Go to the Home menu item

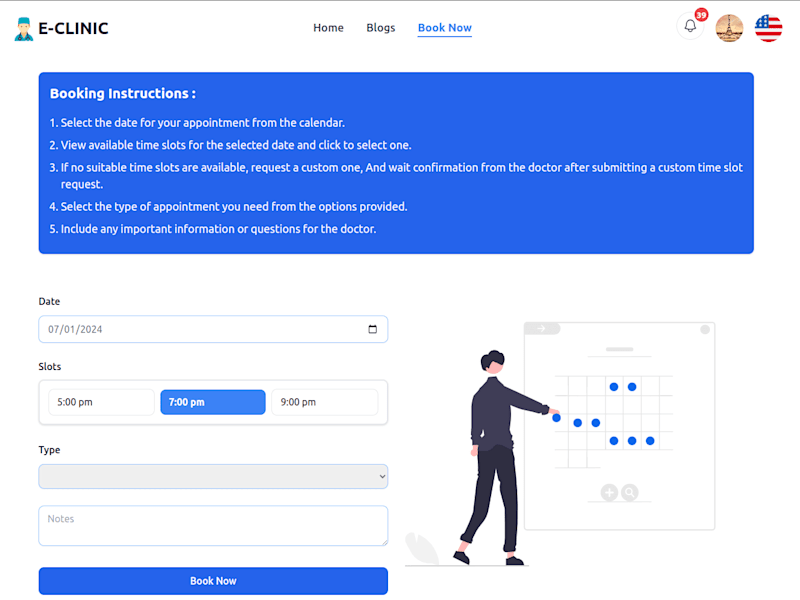pyautogui.click(x=328, y=28)
